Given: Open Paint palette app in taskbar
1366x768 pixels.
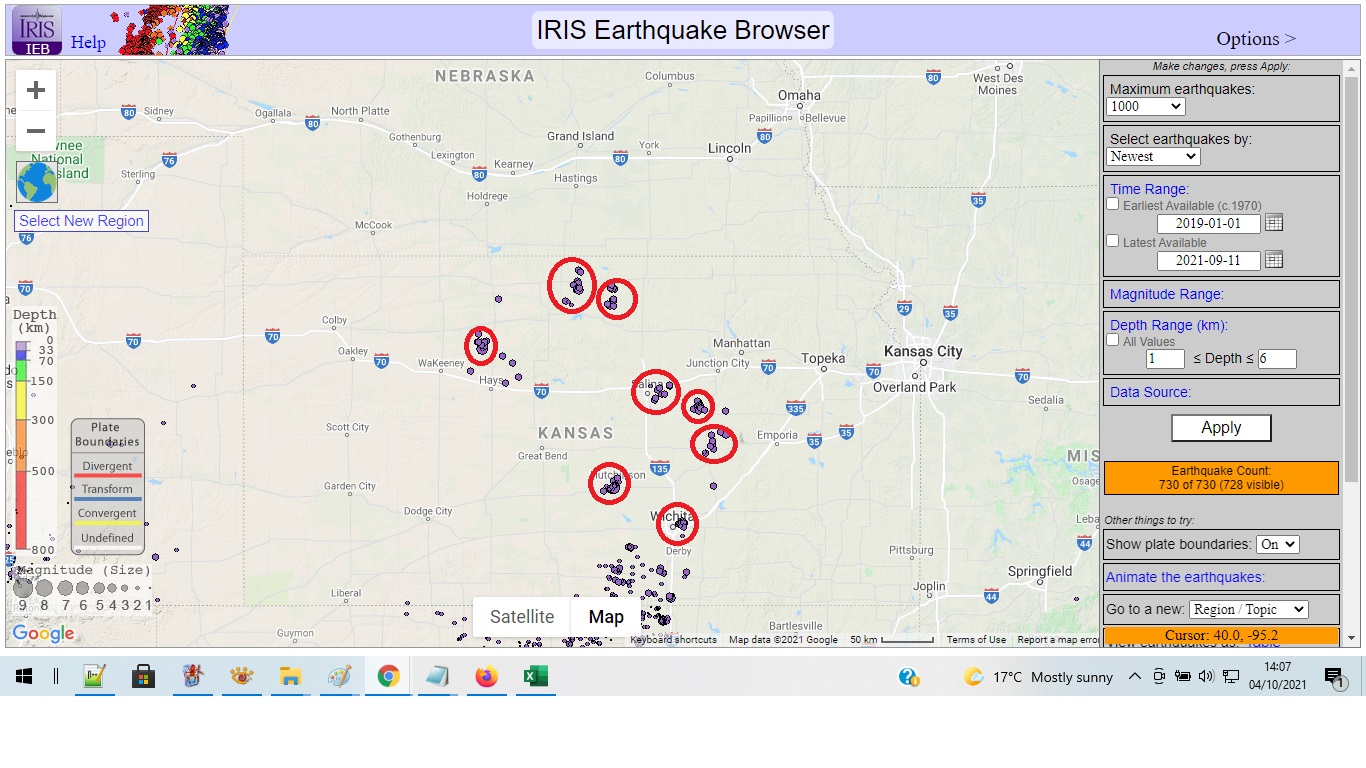Looking at the screenshot, I should tap(339, 677).
